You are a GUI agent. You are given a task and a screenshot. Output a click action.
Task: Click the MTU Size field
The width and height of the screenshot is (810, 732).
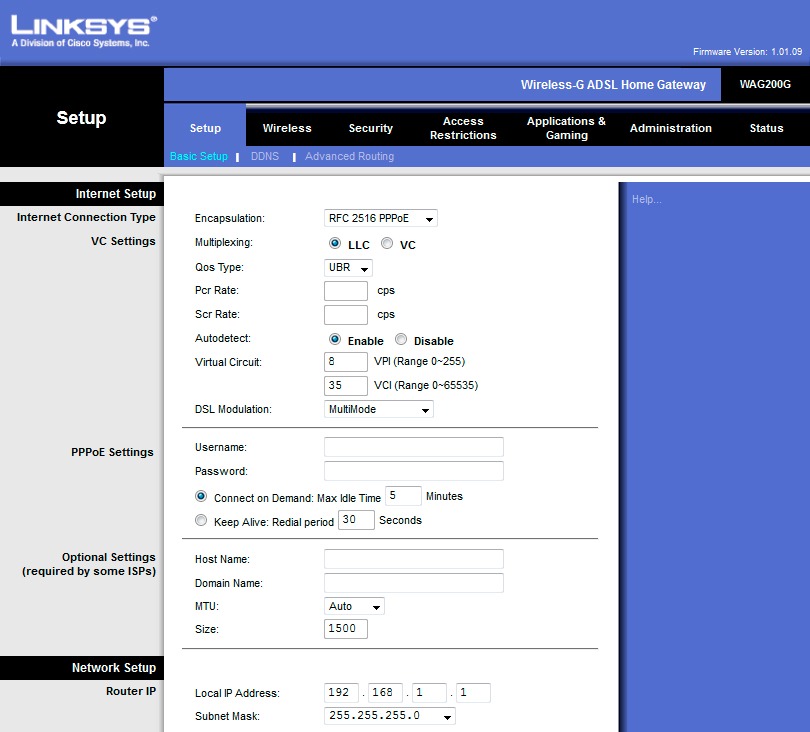point(346,629)
